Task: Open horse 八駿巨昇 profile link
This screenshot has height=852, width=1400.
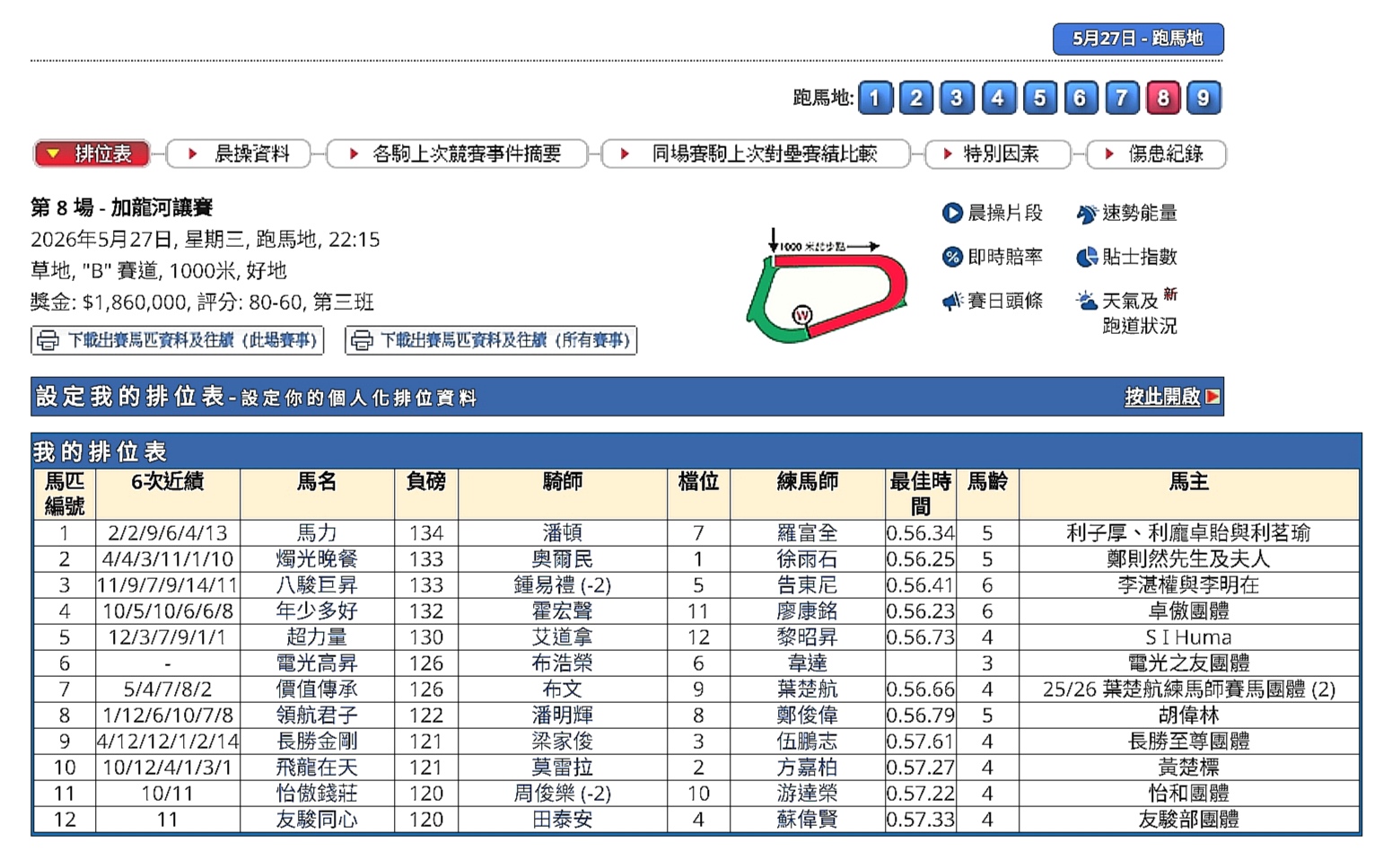Action: 317,585
